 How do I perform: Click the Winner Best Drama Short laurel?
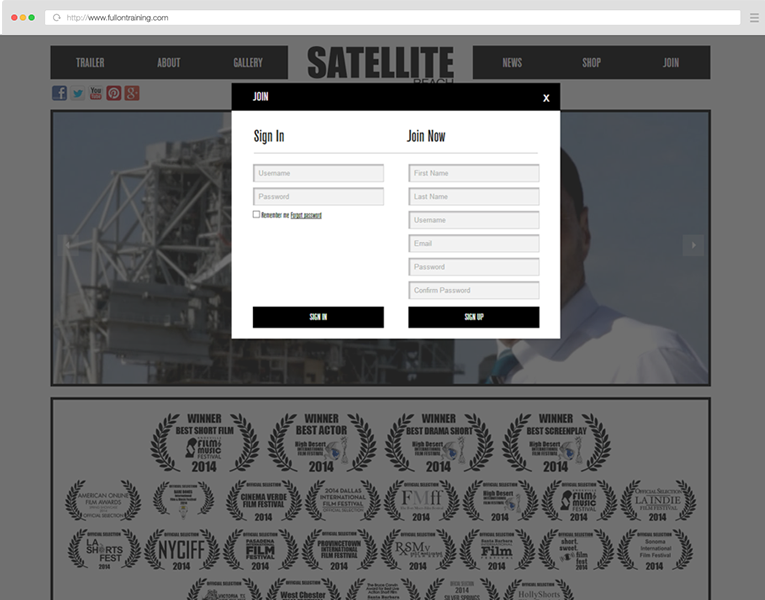439,442
